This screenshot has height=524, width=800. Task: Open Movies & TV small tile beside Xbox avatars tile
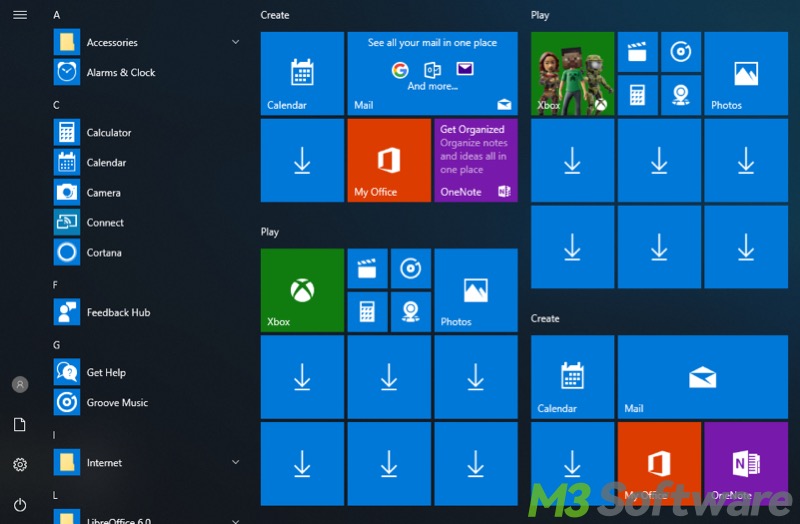coord(637,52)
